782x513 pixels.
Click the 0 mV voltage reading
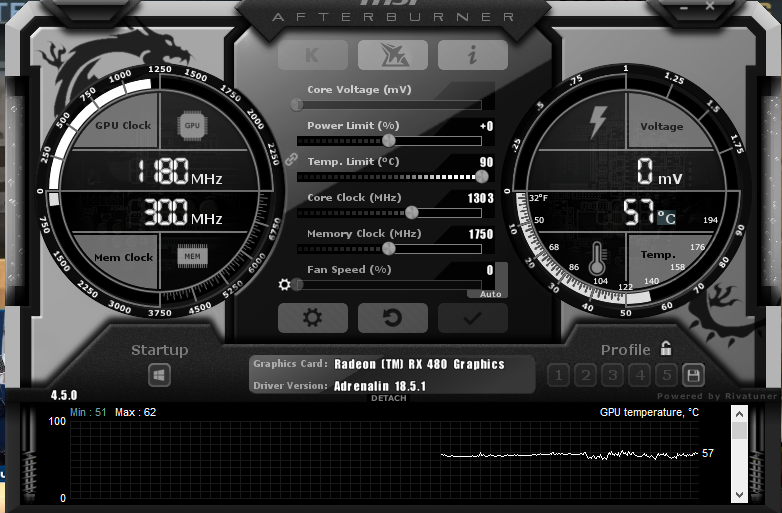(x=659, y=172)
